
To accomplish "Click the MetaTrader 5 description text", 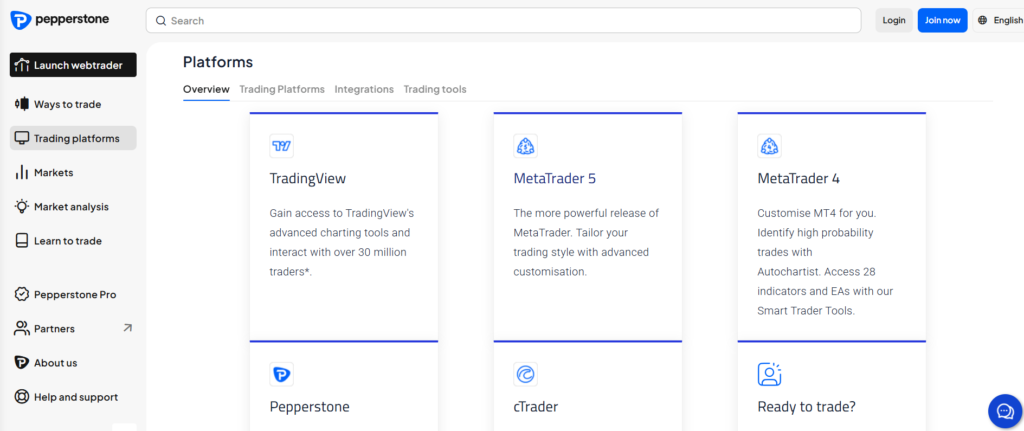I will (x=586, y=242).
